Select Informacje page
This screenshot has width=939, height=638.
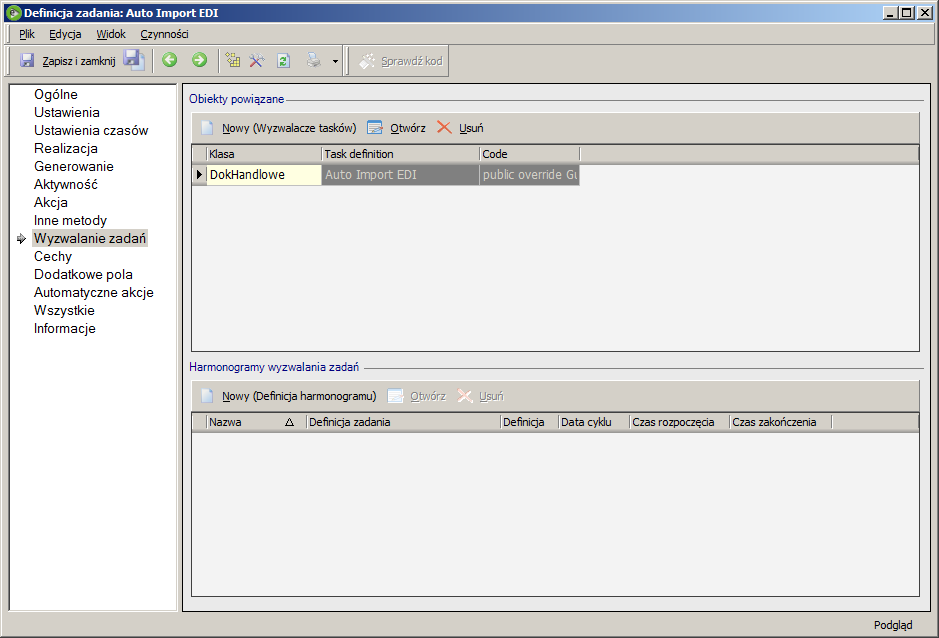point(65,328)
